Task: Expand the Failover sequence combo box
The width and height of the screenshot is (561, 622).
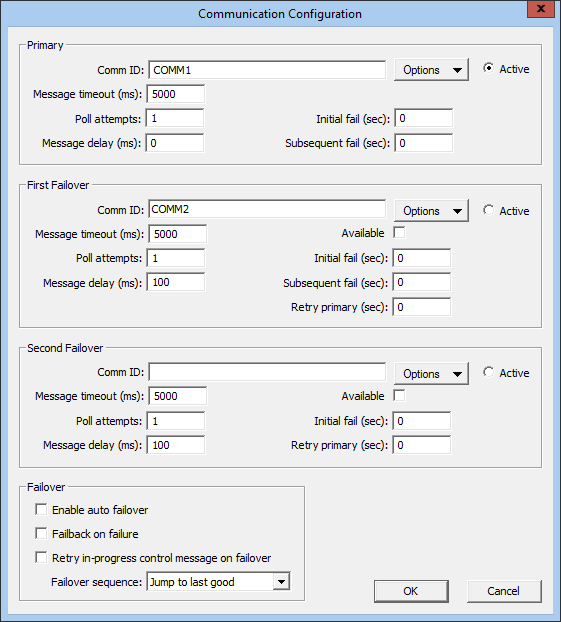Action: point(281,582)
